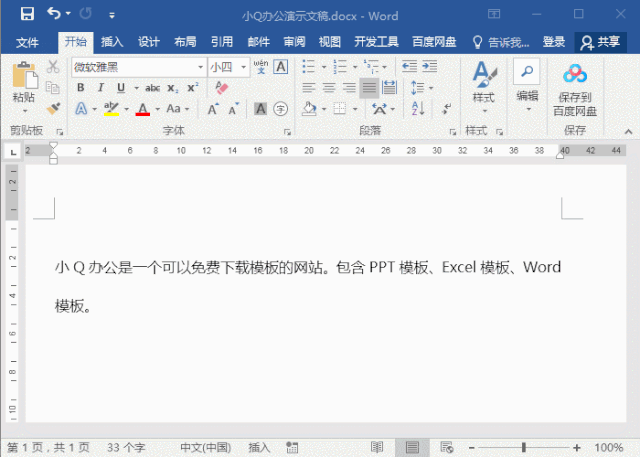Open the font dialog launcher
The image size is (640, 457).
287,132
